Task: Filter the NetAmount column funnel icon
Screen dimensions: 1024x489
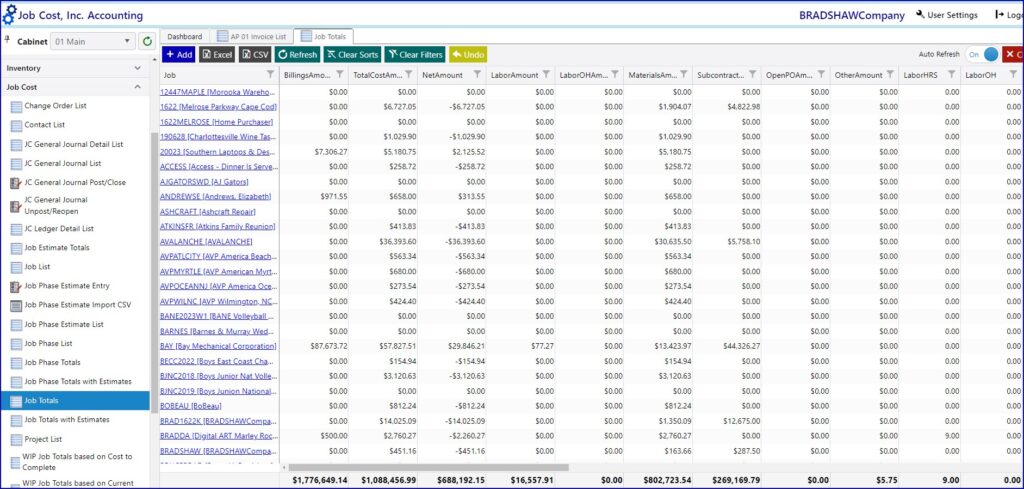Action: [x=477, y=74]
